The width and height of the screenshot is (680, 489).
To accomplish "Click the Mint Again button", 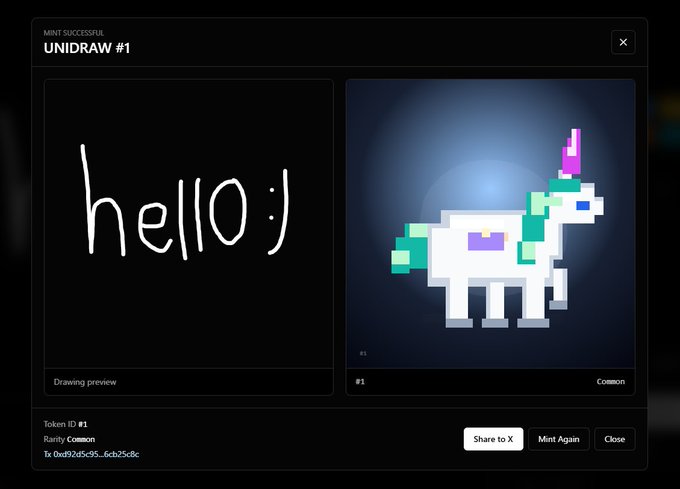I will (x=559, y=439).
